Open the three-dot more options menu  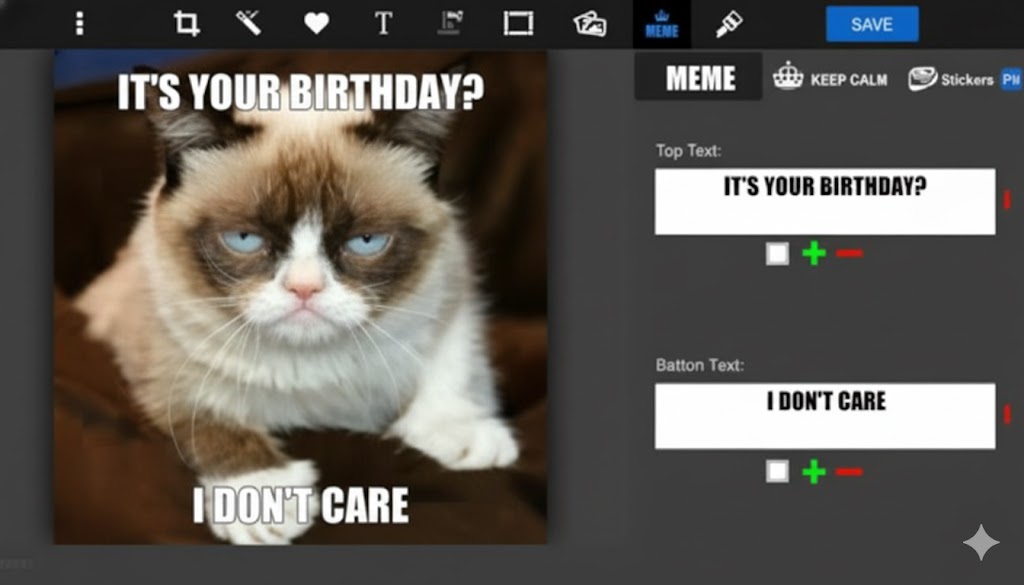point(80,24)
